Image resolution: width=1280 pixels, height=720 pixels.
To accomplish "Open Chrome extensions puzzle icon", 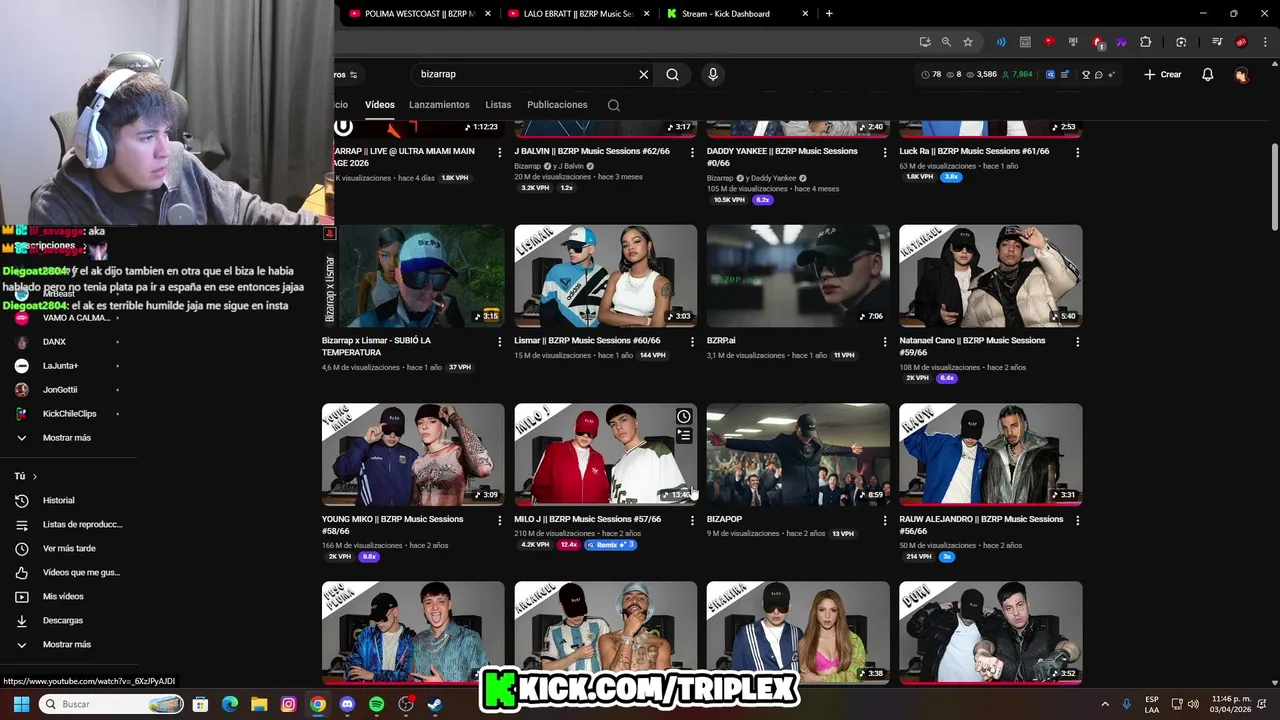I will coord(1146,42).
